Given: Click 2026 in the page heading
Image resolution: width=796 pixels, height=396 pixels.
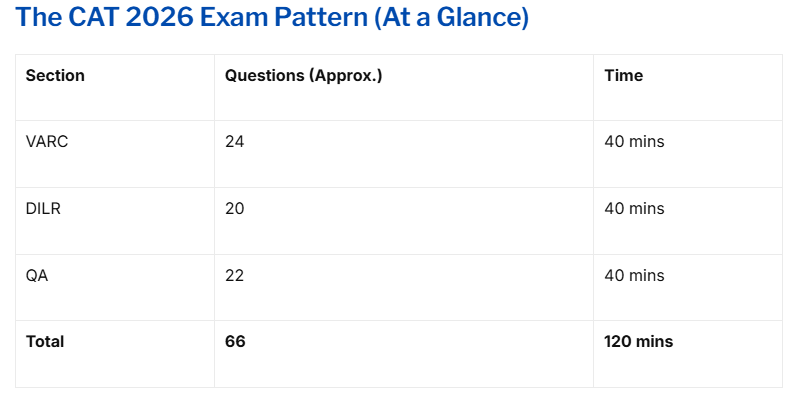Looking at the screenshot, I should click(159, 18).
